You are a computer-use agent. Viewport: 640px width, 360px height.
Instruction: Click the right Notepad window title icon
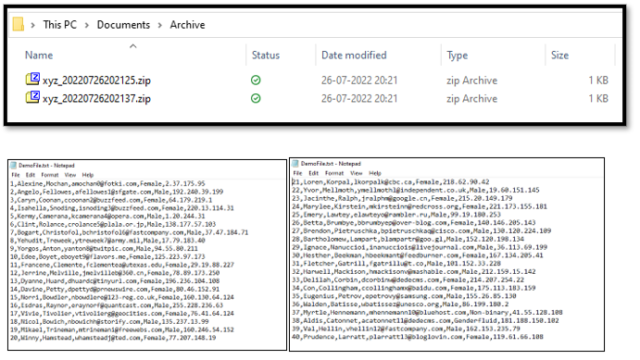coord(296,163)
